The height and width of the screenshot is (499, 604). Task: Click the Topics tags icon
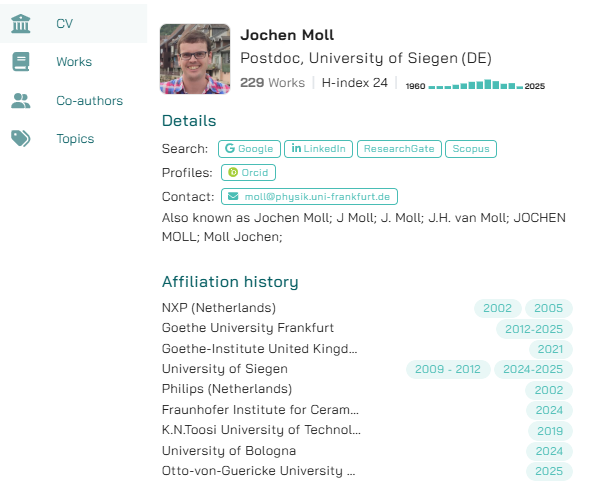[20, 139]
